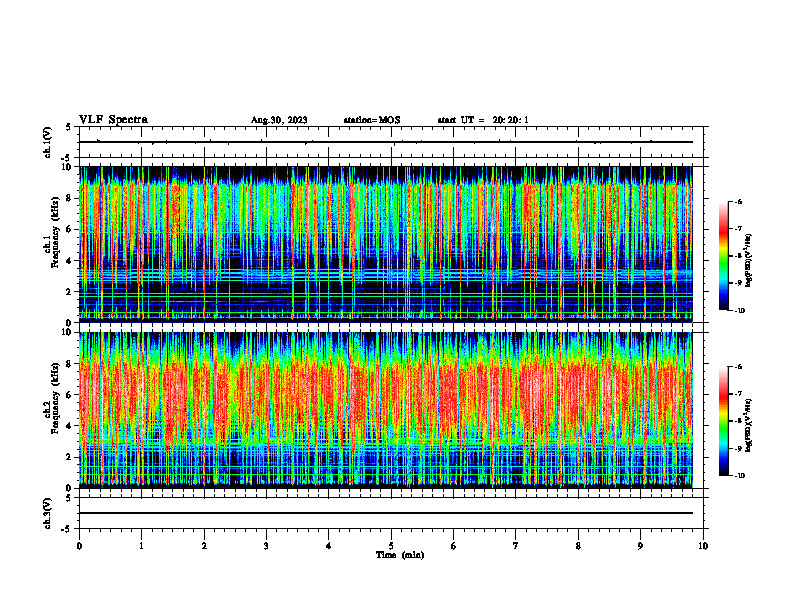Click the "-10" label on ch.1 color bar
Image resolution: width=792 pixels, height=612 pixels.
point(740,310)
